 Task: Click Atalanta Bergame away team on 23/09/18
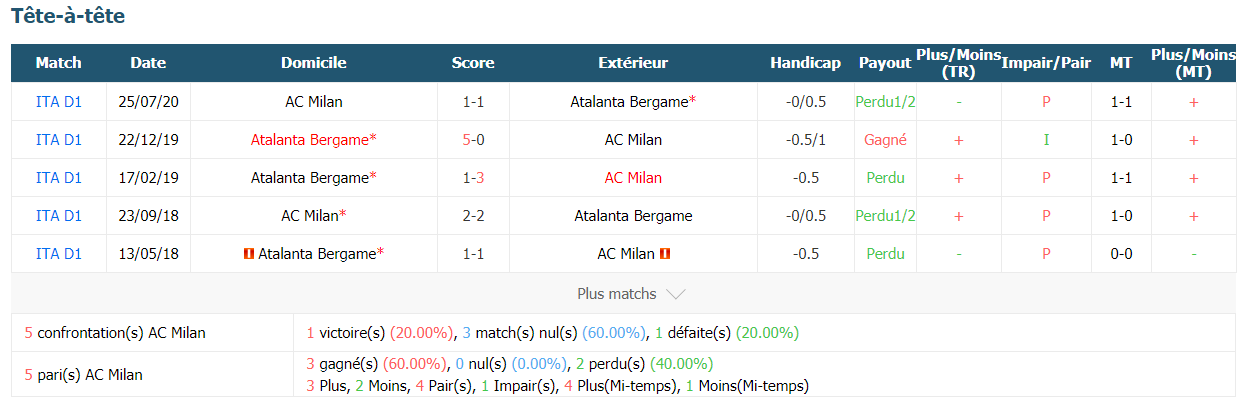click(x=633, y=216)
